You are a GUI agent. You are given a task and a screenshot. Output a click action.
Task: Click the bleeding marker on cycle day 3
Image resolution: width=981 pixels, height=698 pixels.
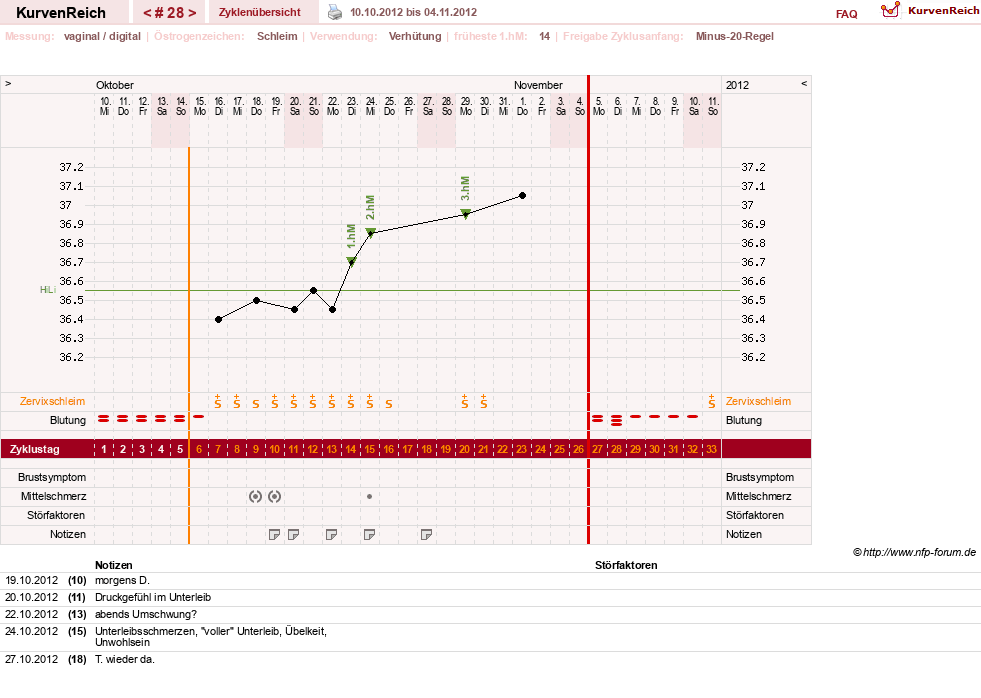pyautogui.click(x=141, y=418)
